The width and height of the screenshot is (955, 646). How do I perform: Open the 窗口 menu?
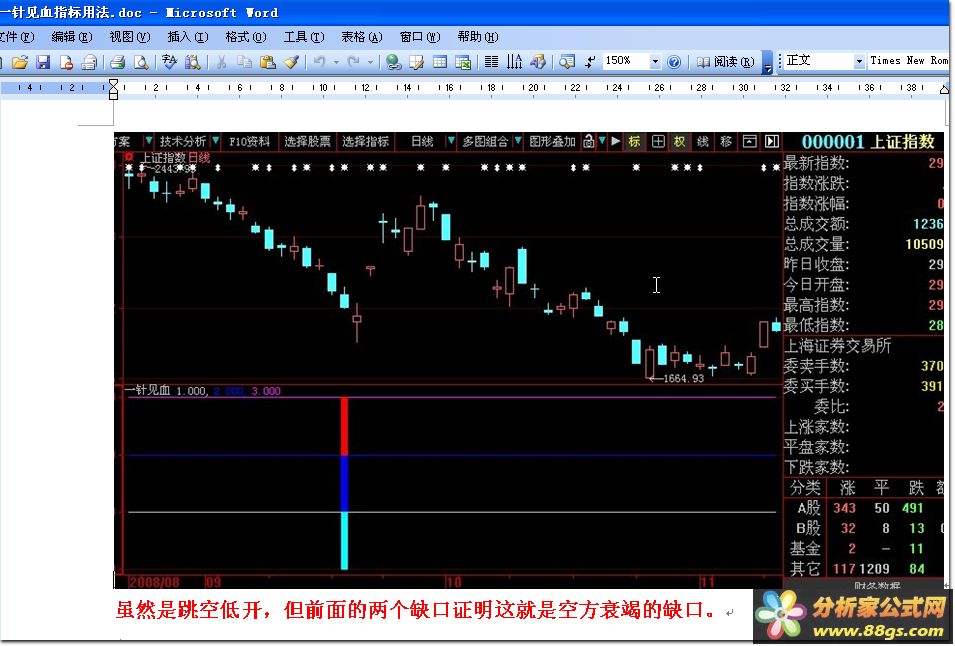pyautogui.click(x=420, y=37)
